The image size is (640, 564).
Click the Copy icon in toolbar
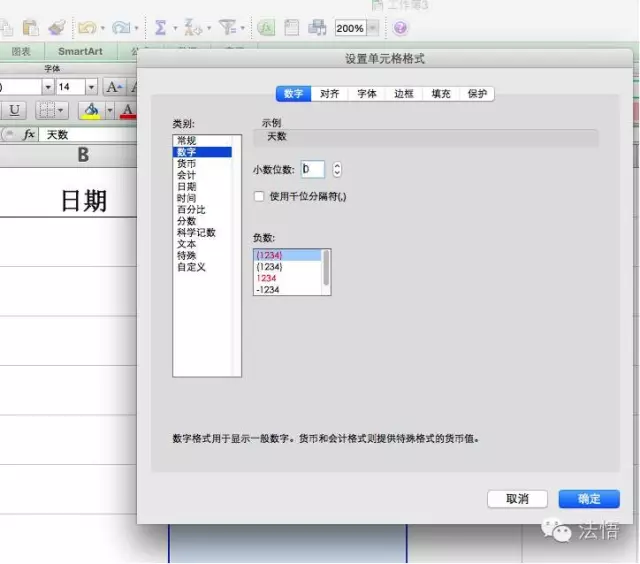(x=6, y=28)
